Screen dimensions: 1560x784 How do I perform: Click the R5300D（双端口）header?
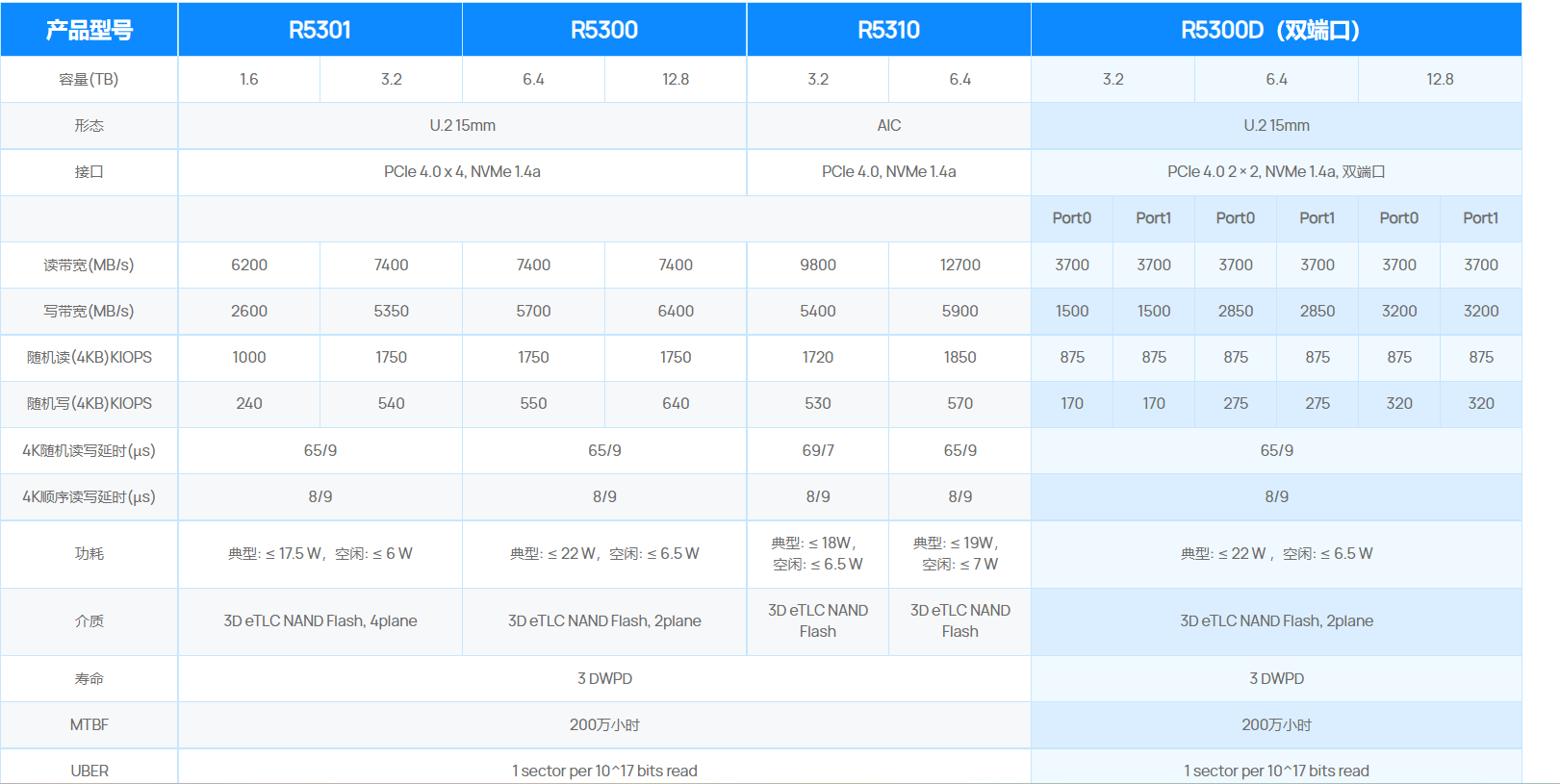coord(1275,30)
